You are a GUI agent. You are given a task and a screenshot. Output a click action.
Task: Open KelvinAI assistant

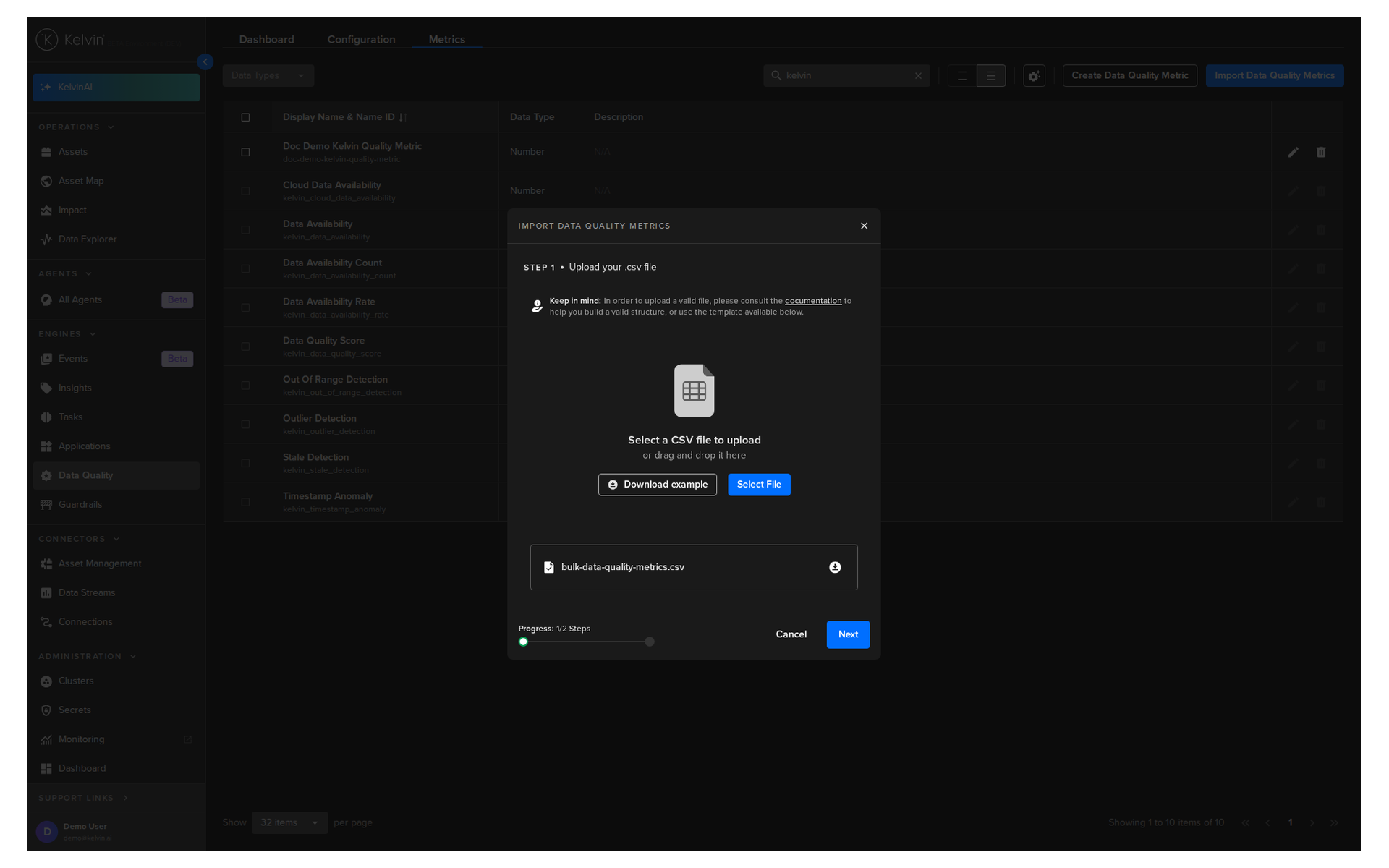coord(116,88)
